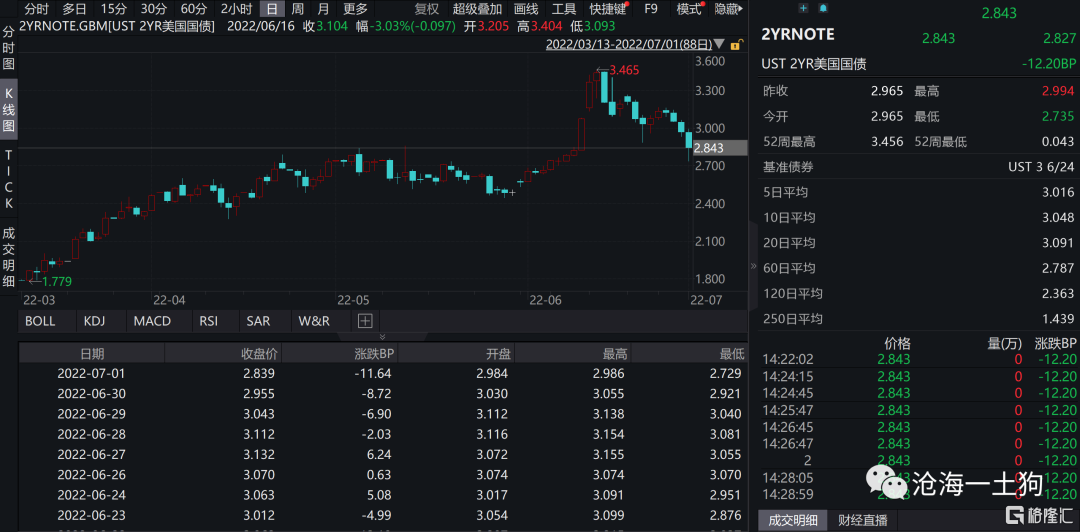Open the 成交明细 sidebar view
This screenshot has height=532, width=1080.
[x=9, y=256]
